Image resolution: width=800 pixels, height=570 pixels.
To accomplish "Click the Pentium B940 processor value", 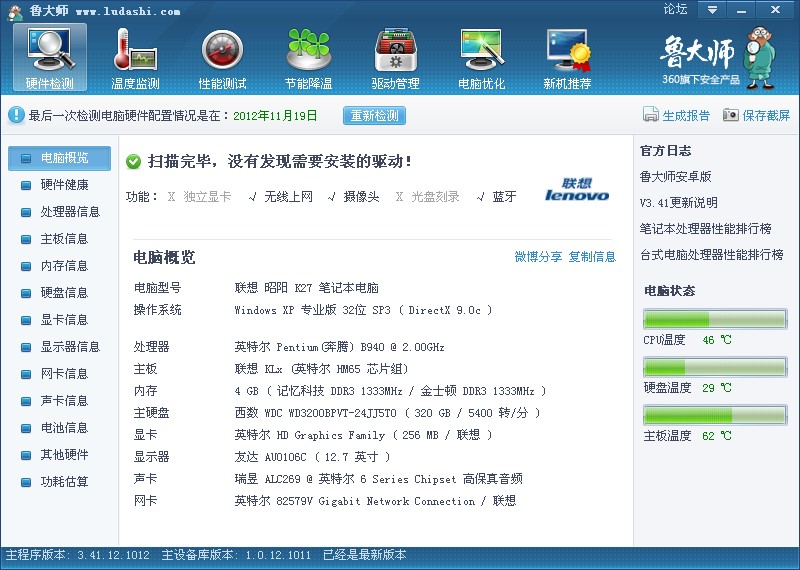I will click(339, 348).
